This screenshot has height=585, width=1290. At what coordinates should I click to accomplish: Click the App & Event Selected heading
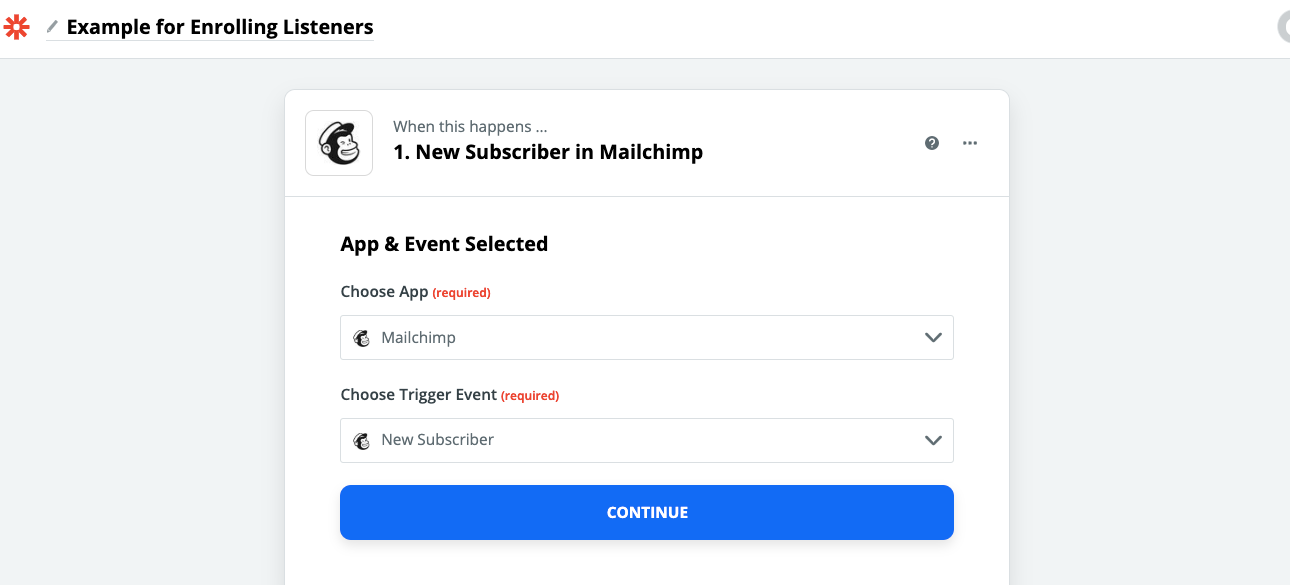click(x=444, y=244)
